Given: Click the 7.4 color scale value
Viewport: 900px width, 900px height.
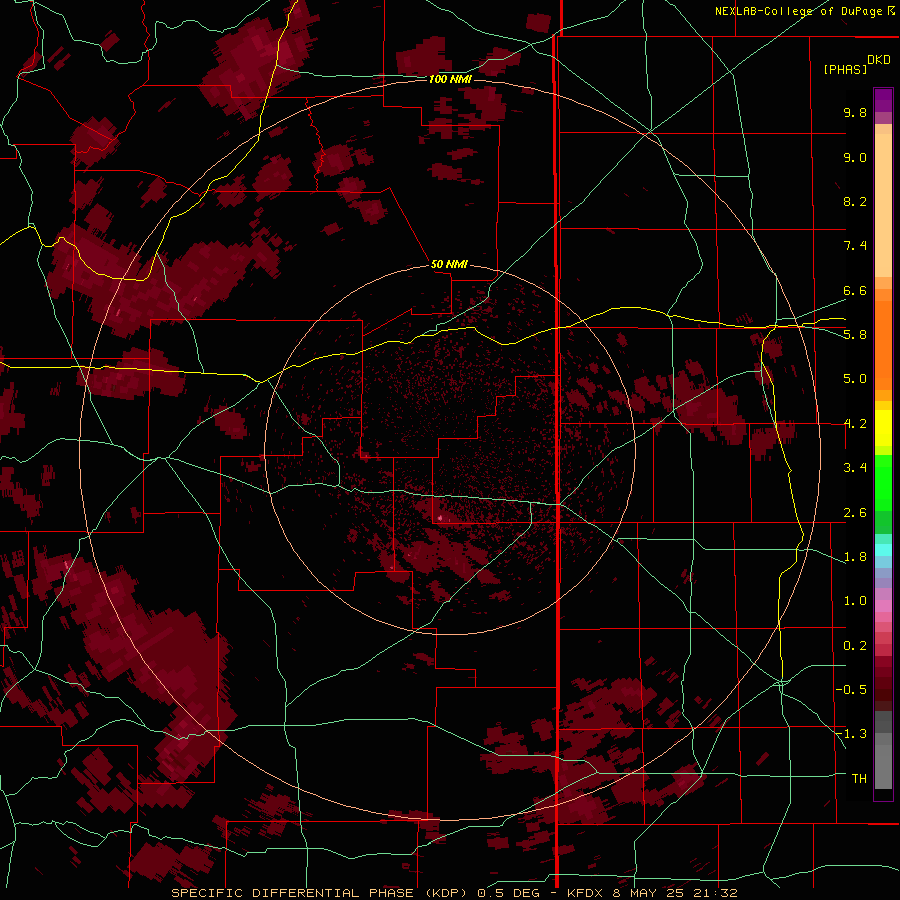Looking at the screenshot, I should [x=855, y=246].
